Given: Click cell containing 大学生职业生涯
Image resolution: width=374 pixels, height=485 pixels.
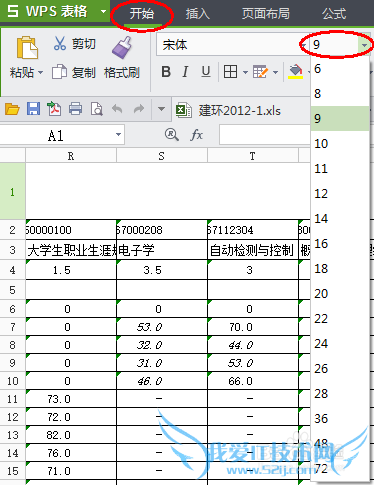Looking at the screenshot, I should tap(71, 250).
